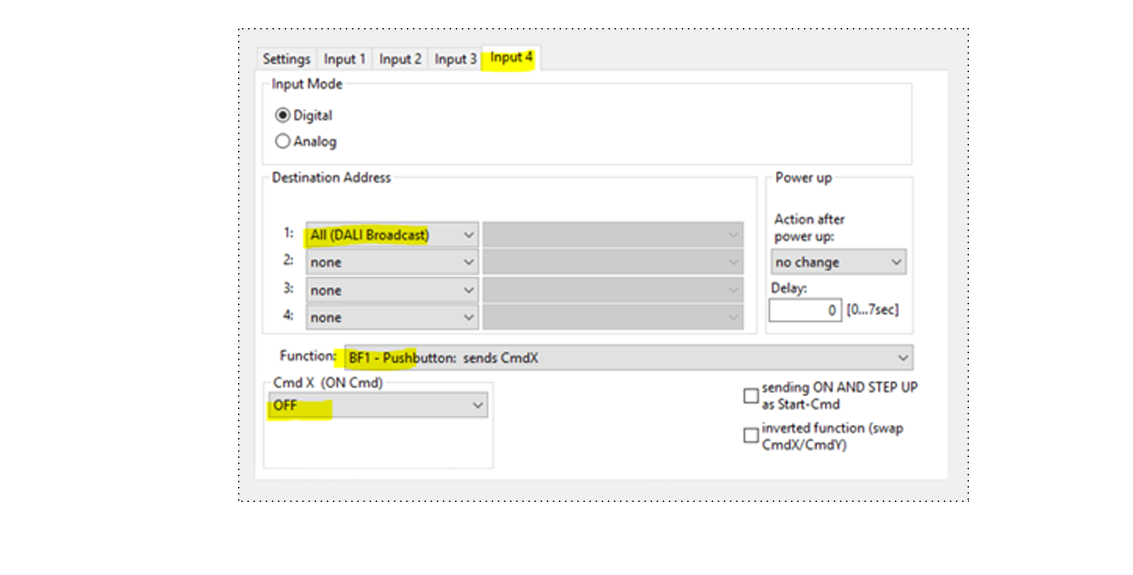Enable inverted function swap CmdX/CmdY checkbox
Image resolution: width=1133 pixels, height=575 pixels.
(x=751, y=436)
